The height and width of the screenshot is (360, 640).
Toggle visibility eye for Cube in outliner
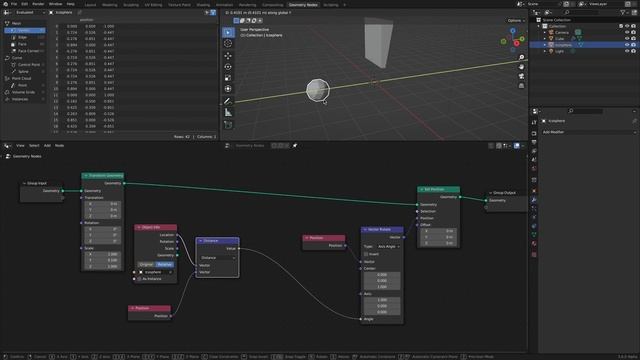click(627, 38)
